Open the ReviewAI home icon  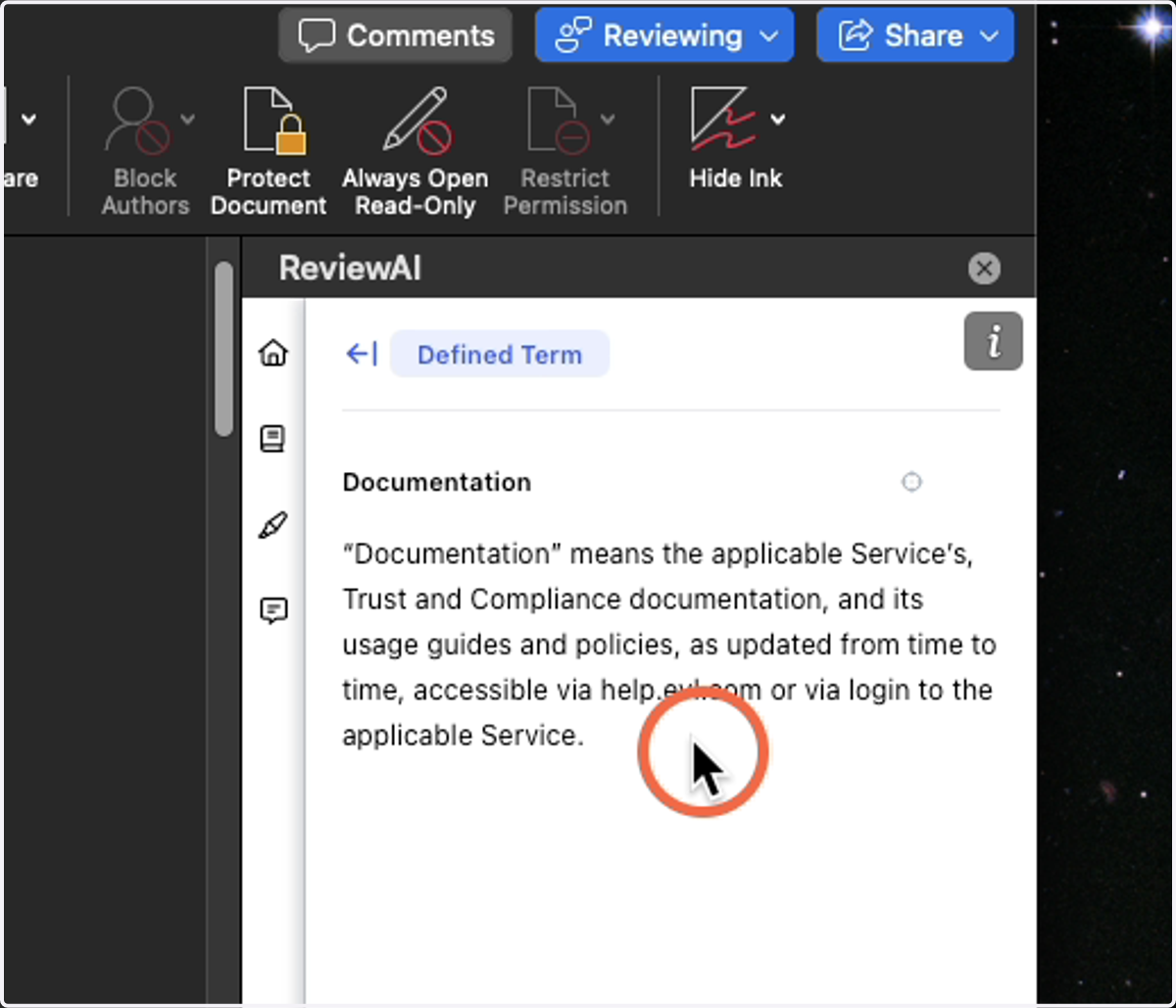click(x=273, y=353)
